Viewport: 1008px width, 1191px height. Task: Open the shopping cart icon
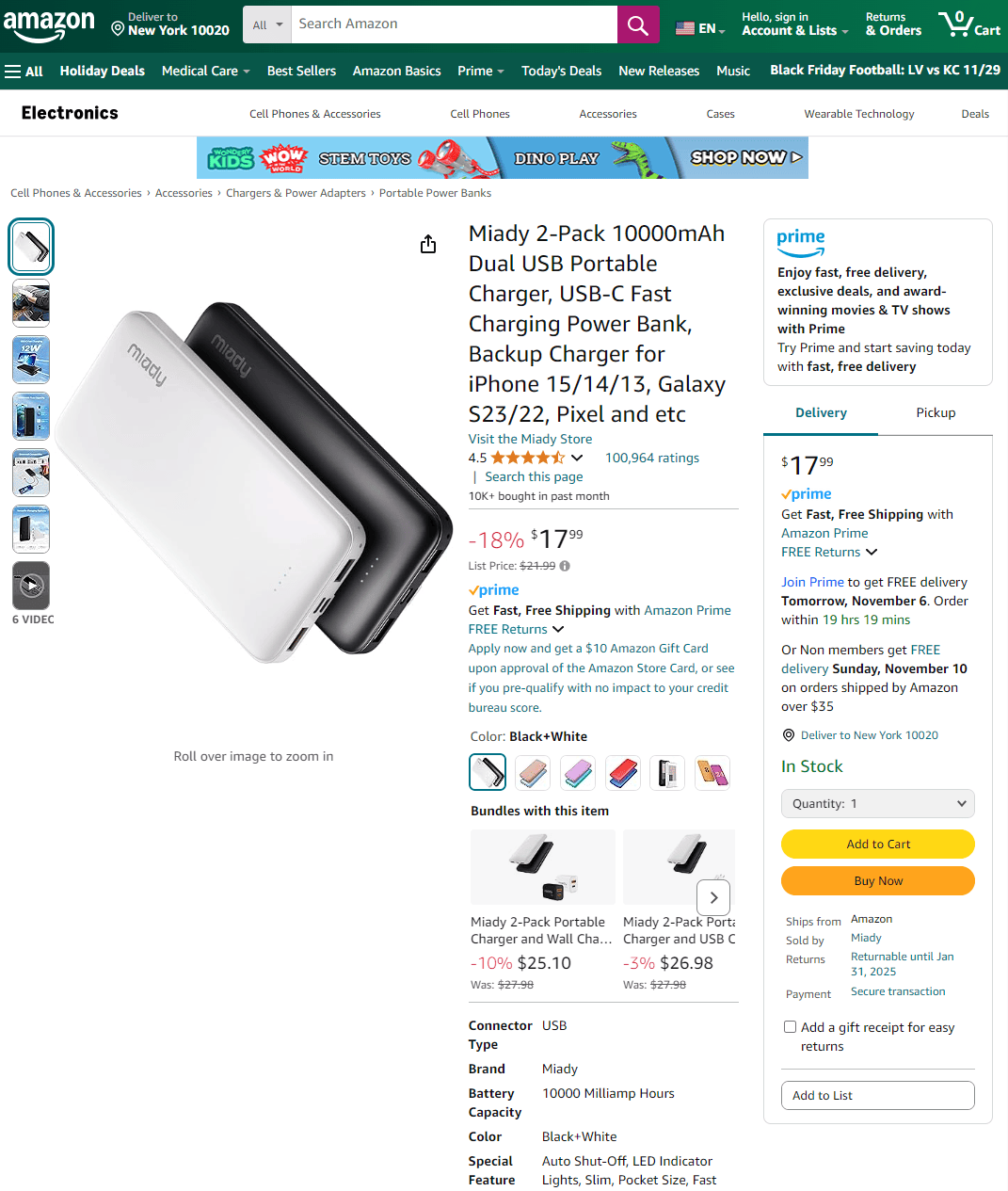969,24
